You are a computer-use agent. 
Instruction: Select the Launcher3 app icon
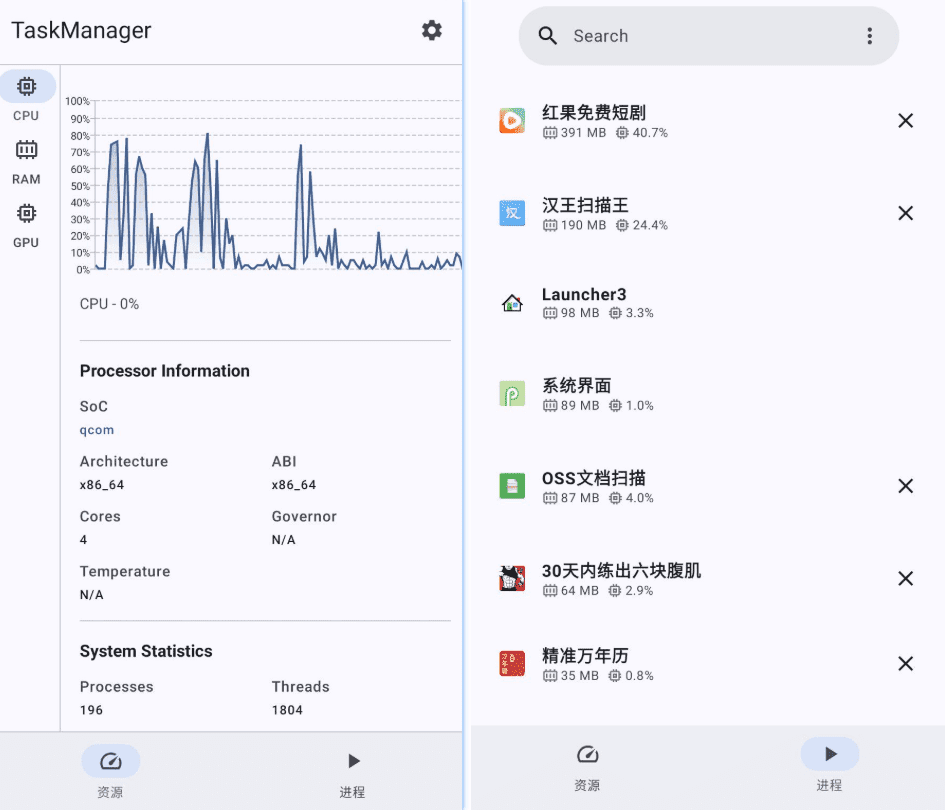click(x=512, y=303)
